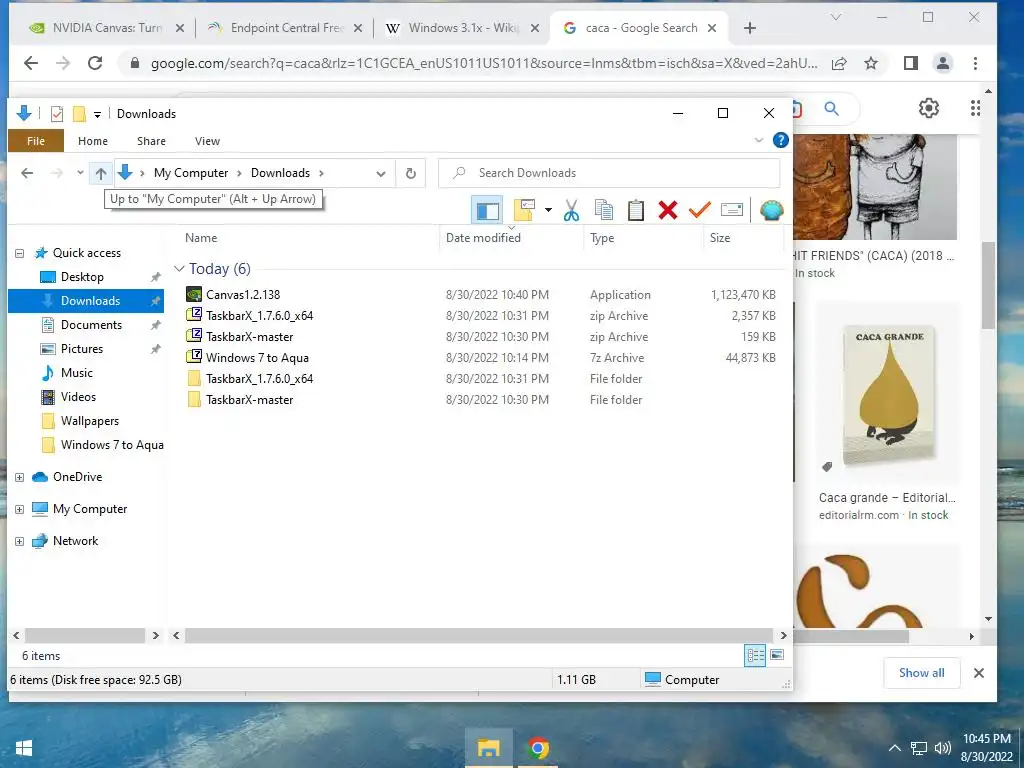1024x768 pixels.
Task: Open Google settings gear icon
Action: tap(929, 108)
